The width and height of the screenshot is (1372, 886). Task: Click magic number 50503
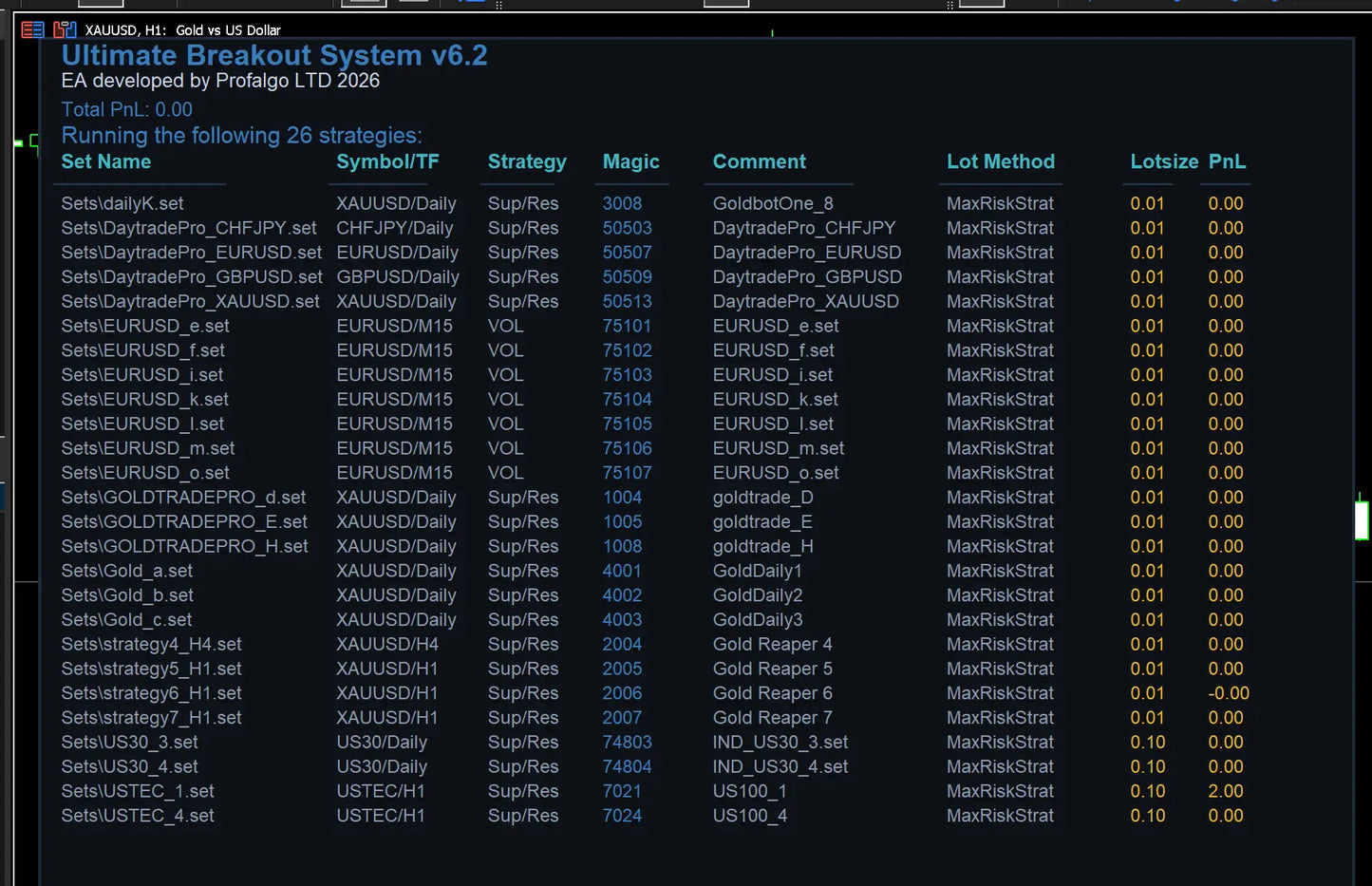pyautogui.click(x=628, y=228)
